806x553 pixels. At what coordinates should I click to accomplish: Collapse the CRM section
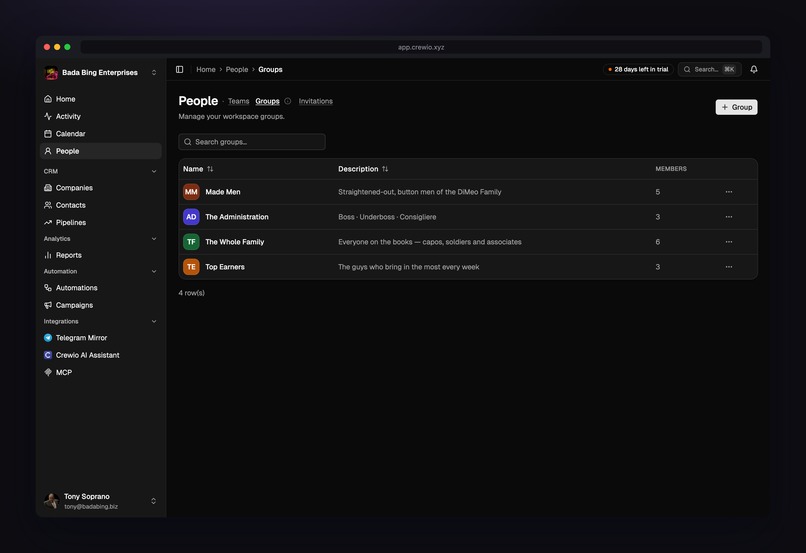(x=154, y=171)
